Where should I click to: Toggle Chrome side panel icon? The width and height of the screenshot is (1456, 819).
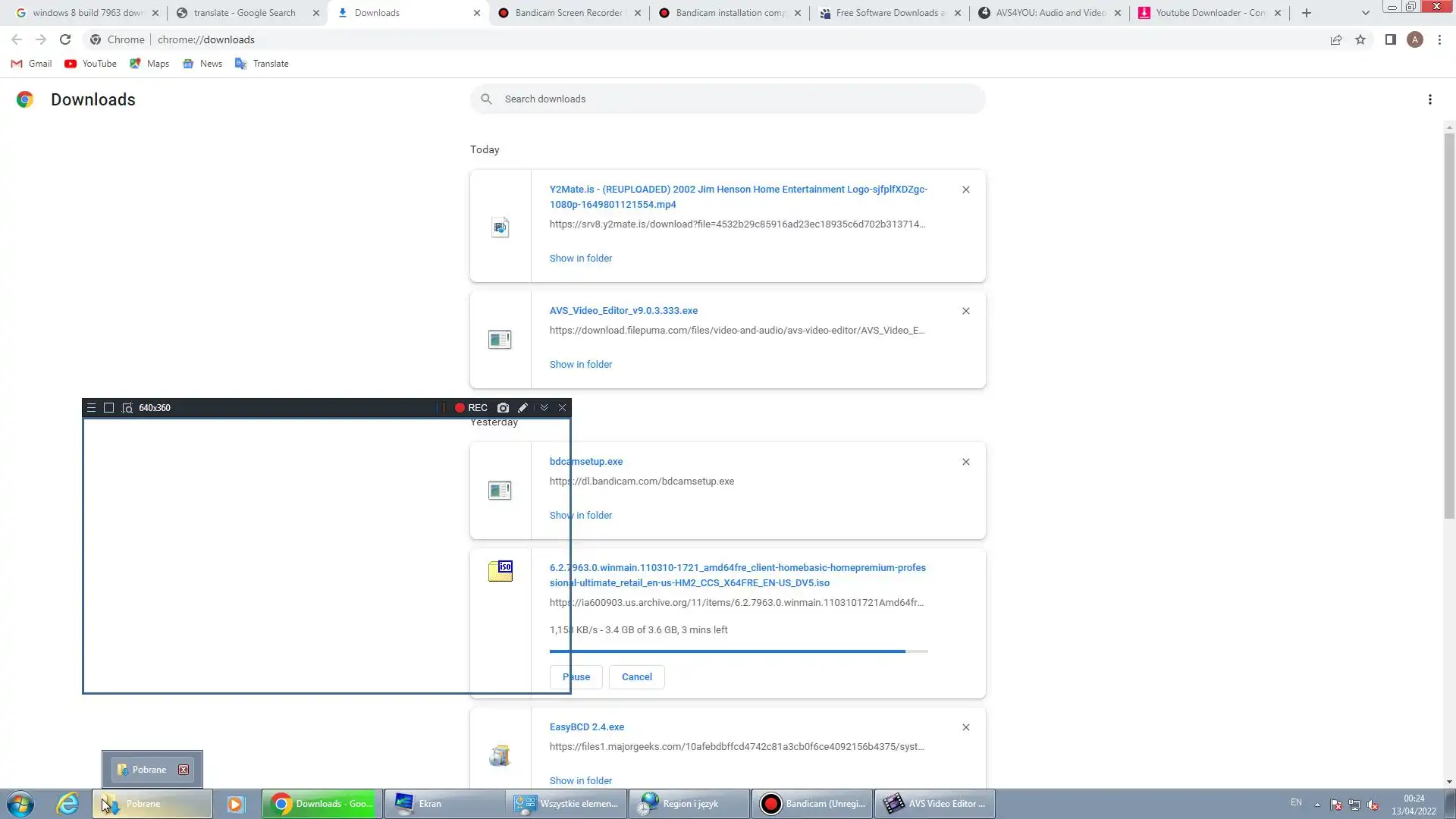1390,39
